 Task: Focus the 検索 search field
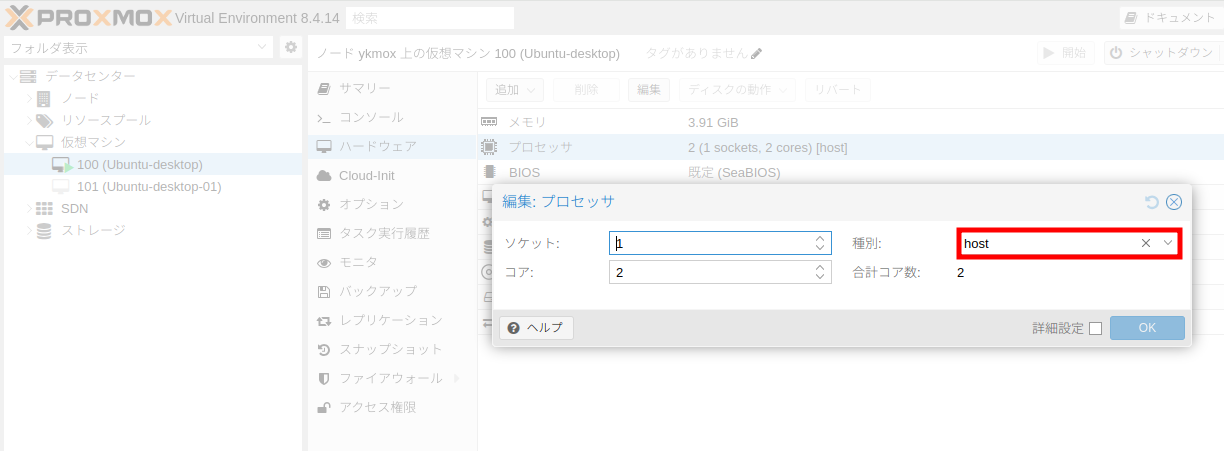(430, 17)
